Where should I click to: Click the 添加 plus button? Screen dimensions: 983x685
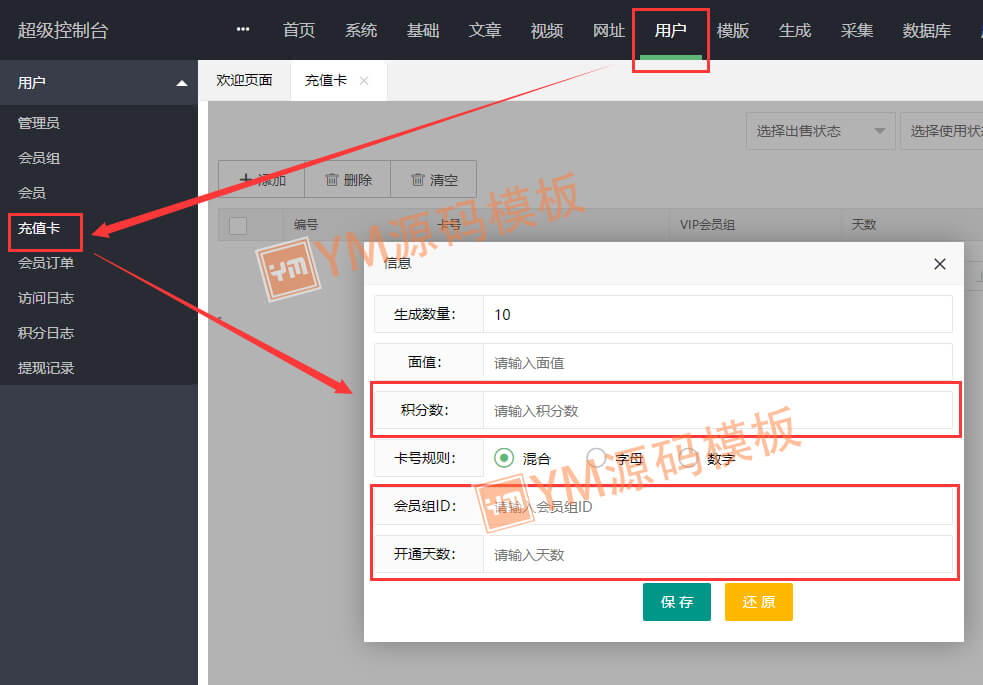[262, 180]
